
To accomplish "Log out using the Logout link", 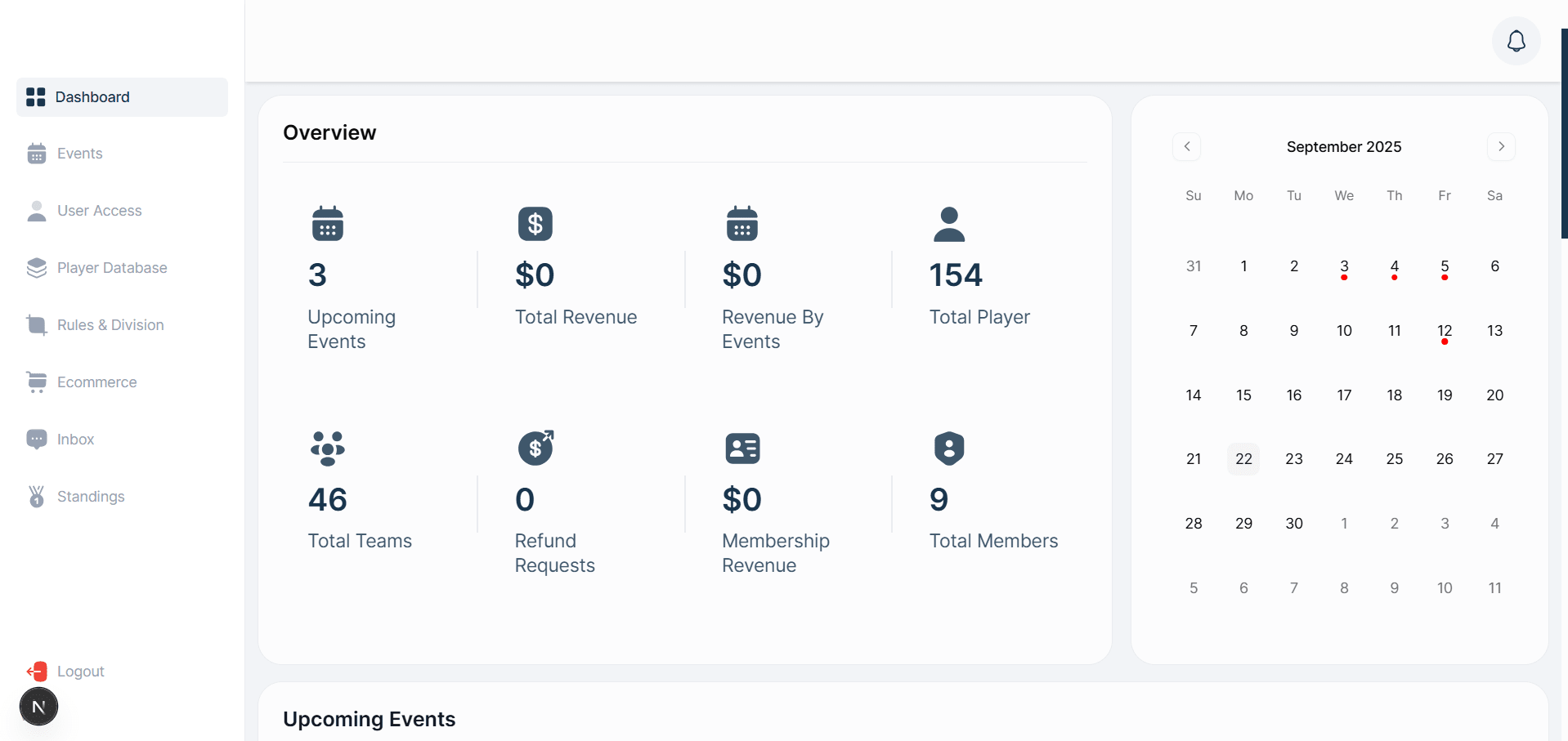I will pyautogui.click(x=80, y=672).
